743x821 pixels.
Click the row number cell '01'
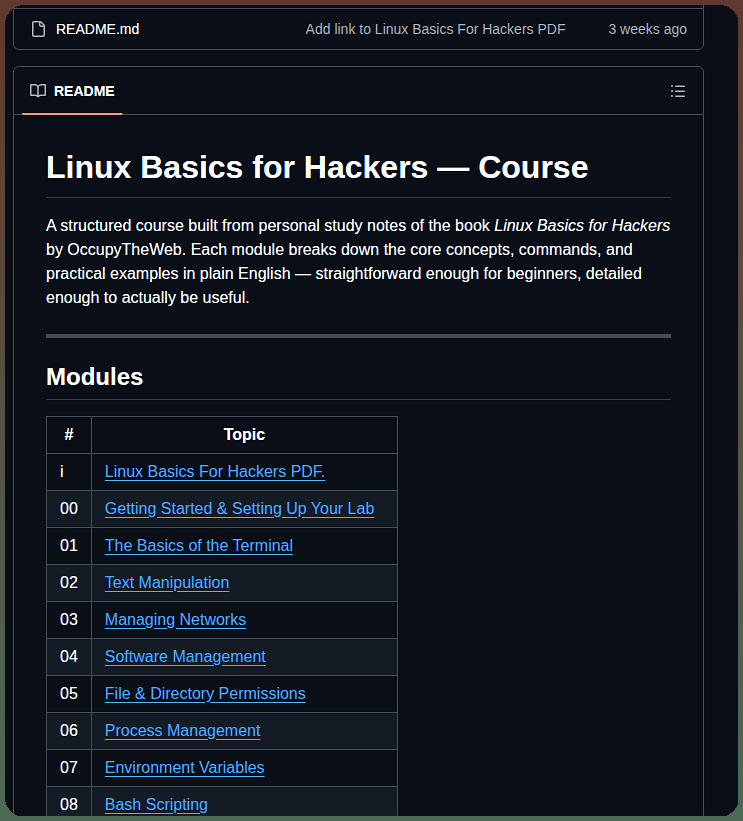click(69, 546)
